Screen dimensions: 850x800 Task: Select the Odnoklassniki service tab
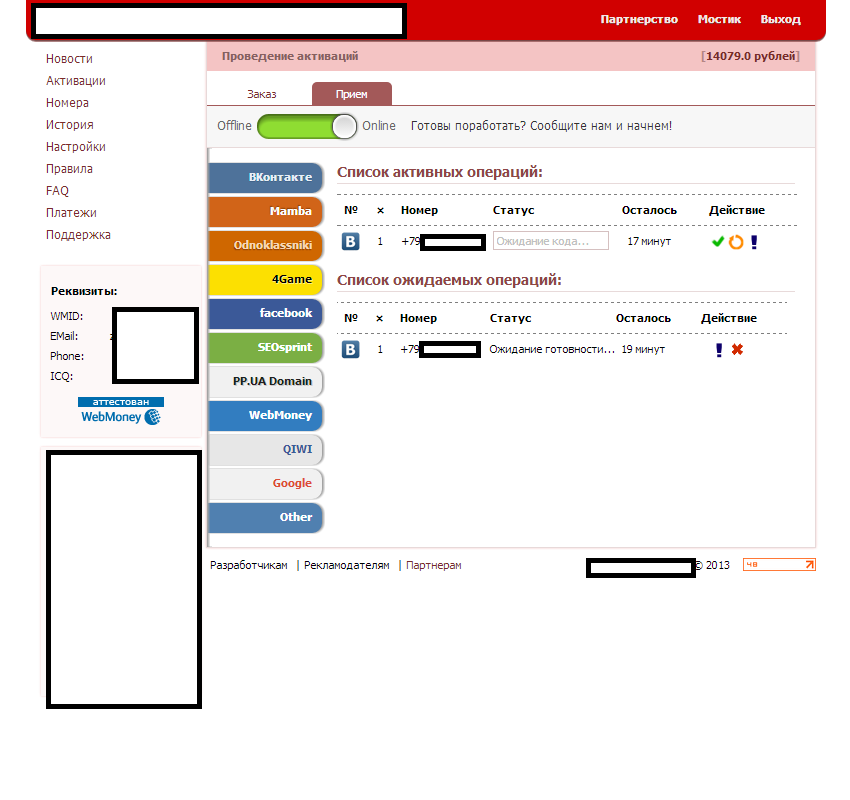coord(266,246)
